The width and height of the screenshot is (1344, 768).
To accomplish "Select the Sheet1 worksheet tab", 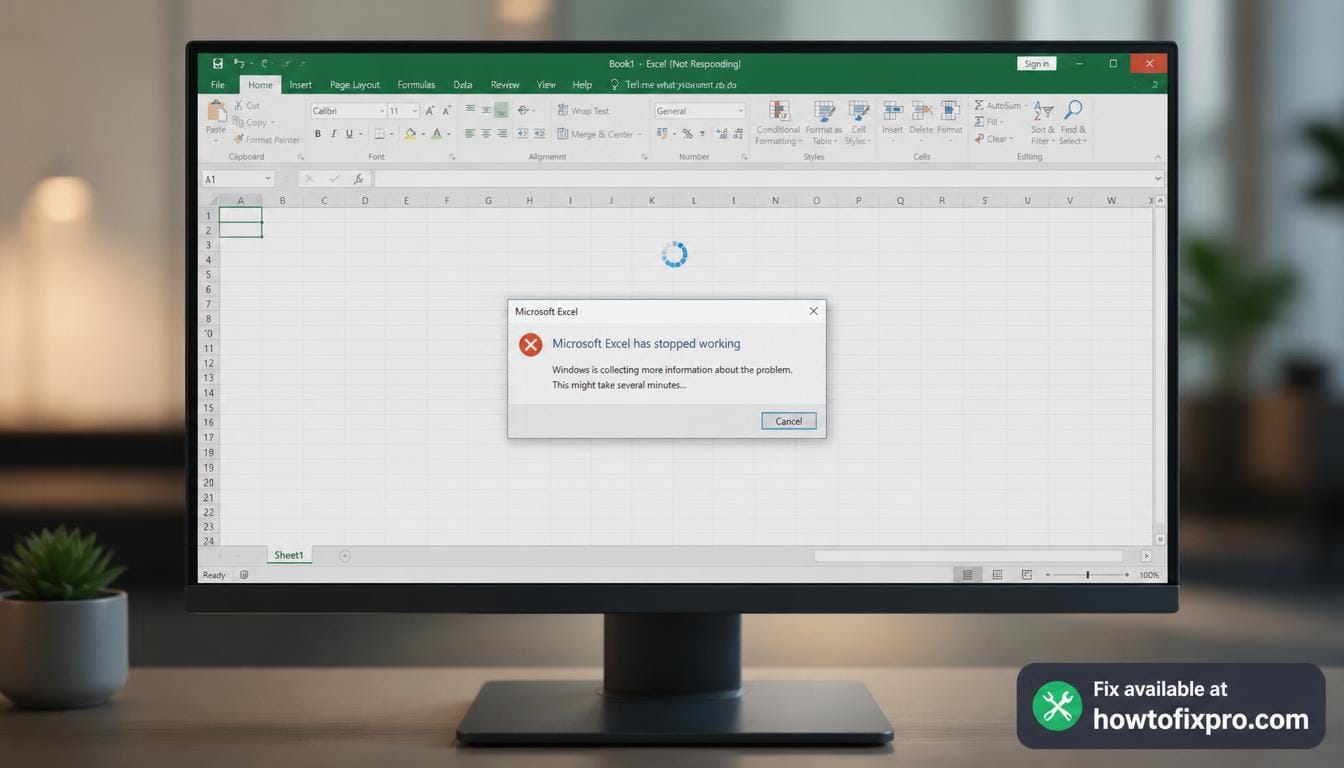I will [289, 555].
